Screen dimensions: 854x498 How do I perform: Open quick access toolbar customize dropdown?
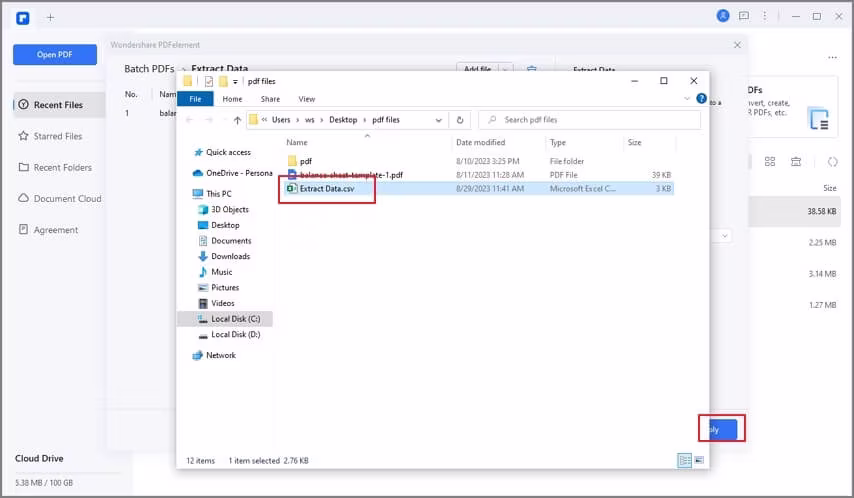coord(235,82)
